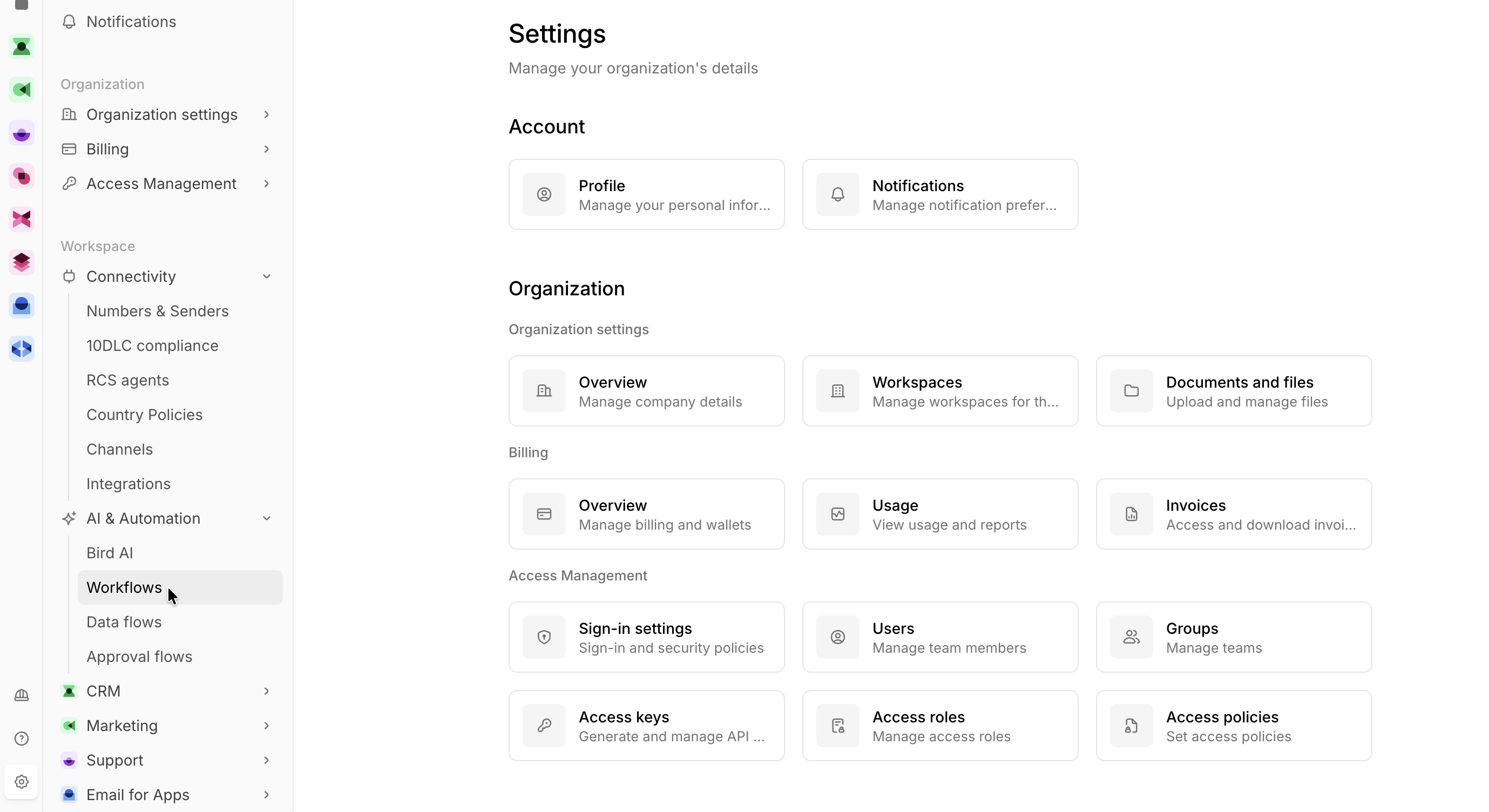
Task: Click the blue hexagon app icon in rail
Action: click(x=22, y=348)
